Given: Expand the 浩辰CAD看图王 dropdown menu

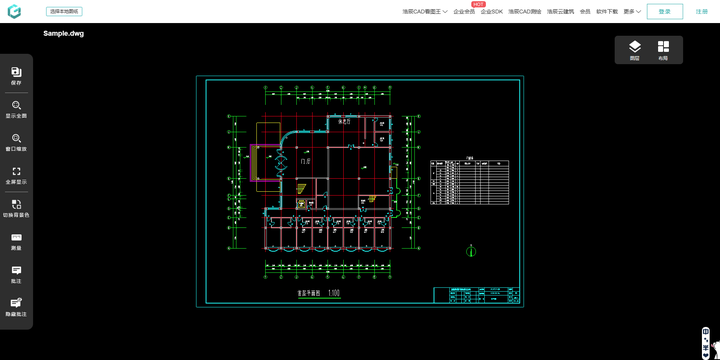Looking at the screenshot, I should (x=425, y=11).
